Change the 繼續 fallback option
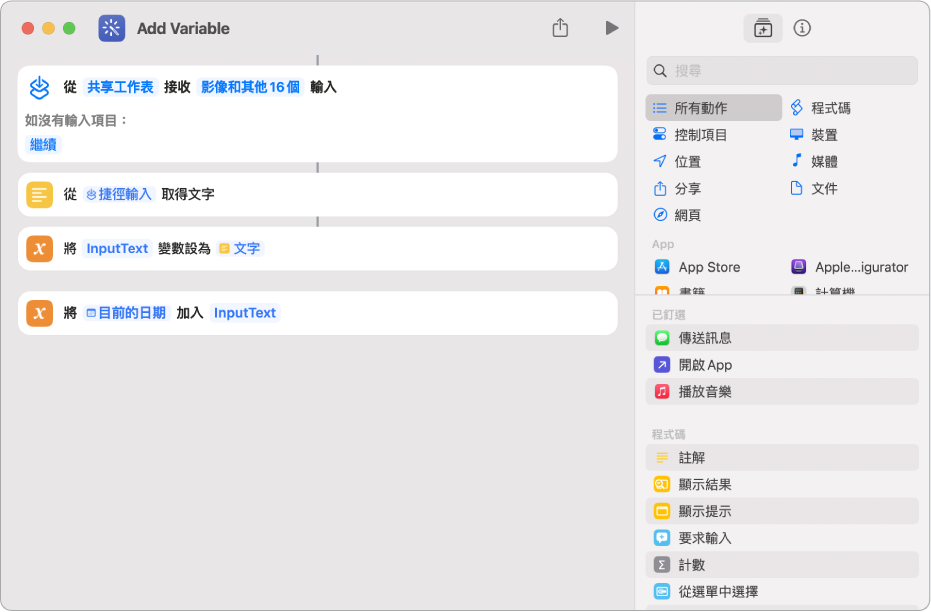Viewport: 931px width, 612px height. tap(44, 144)
